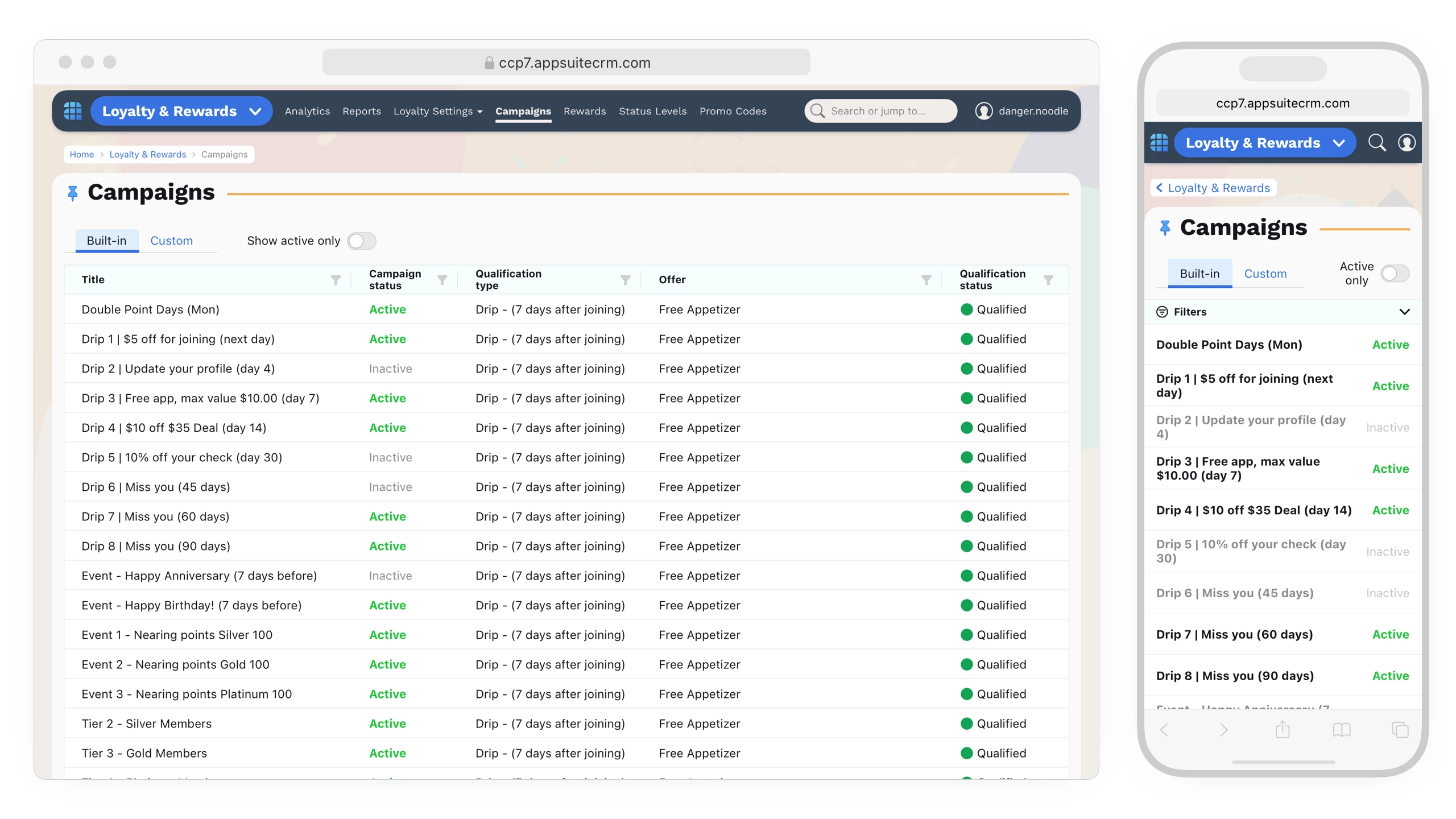Click the Search or jump to field

(x=880, y=111)
